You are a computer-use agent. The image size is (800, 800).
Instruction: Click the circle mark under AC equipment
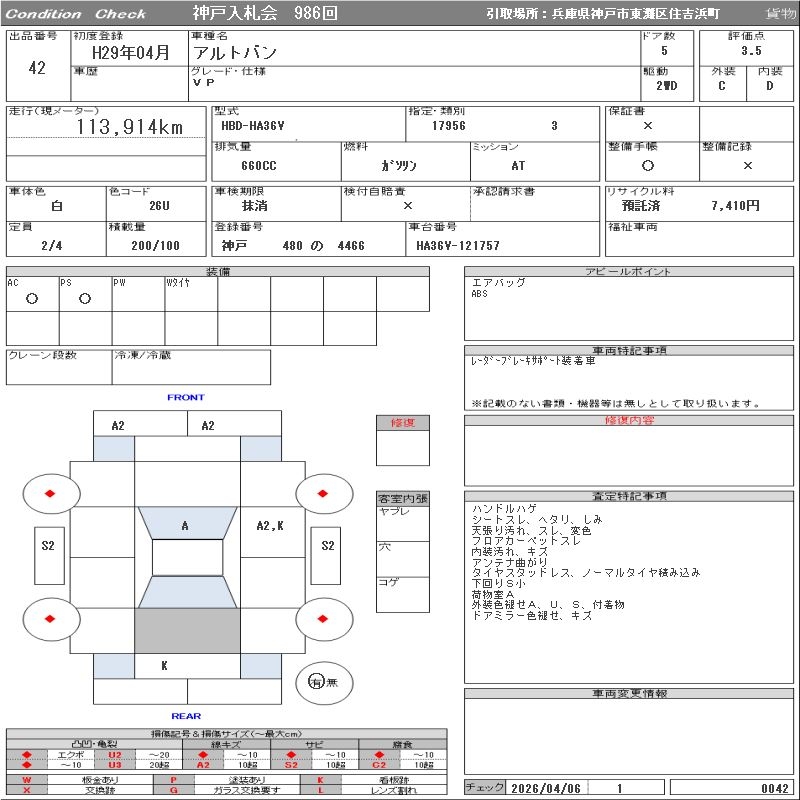click(x=32, y=298)
